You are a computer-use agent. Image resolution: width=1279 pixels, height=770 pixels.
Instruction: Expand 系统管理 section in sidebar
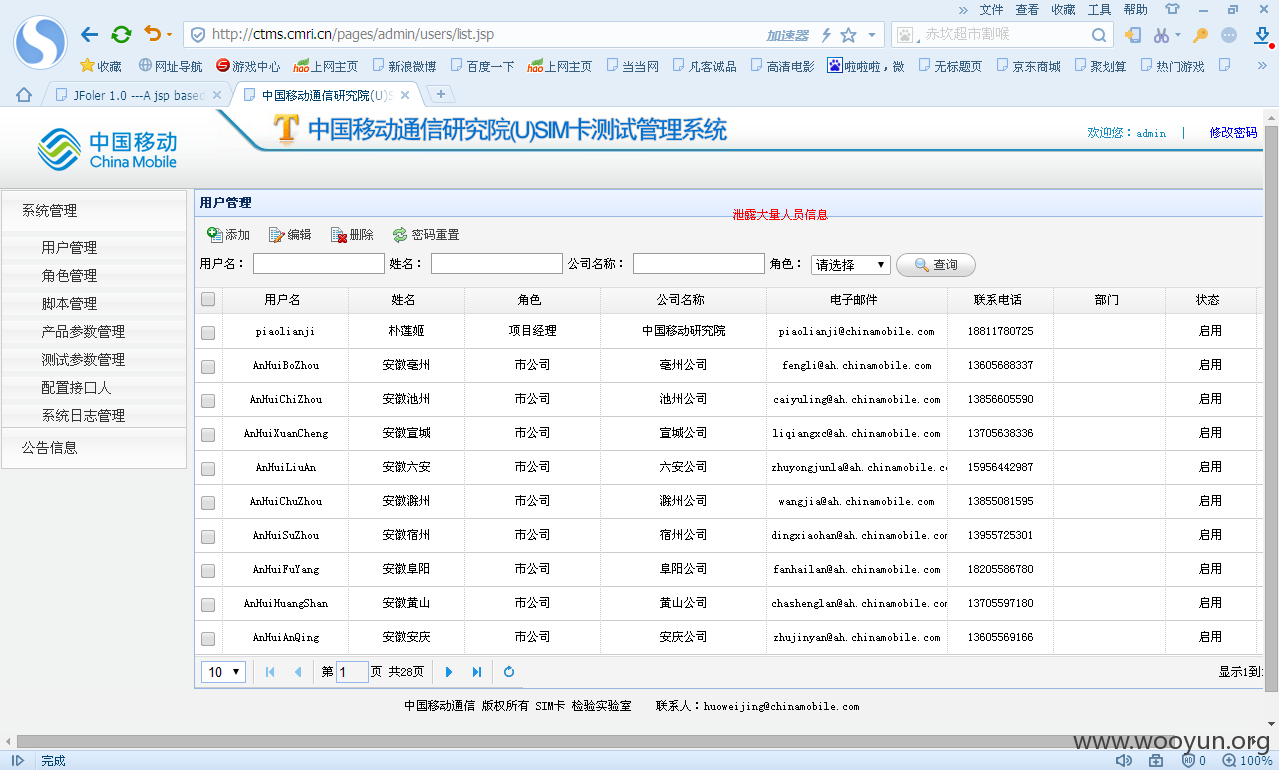[94, 211]
